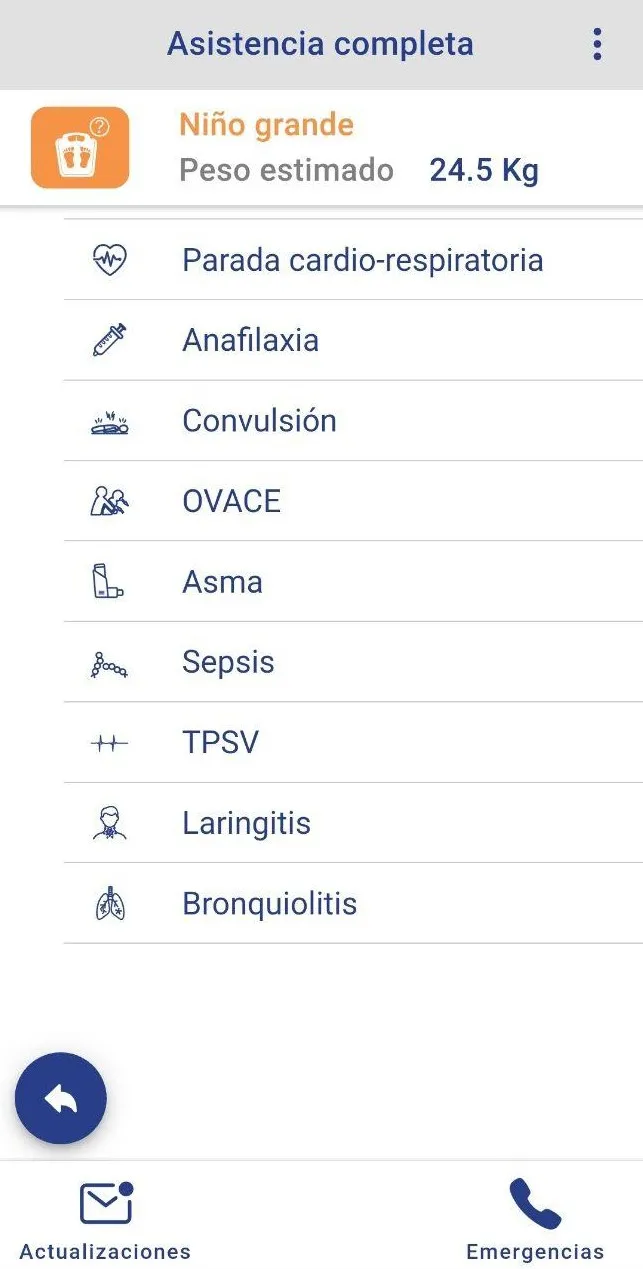643x1269 pixels.
Task: Select the lungs icon for Bronquiolitis
Action: [x=109, y=904]
